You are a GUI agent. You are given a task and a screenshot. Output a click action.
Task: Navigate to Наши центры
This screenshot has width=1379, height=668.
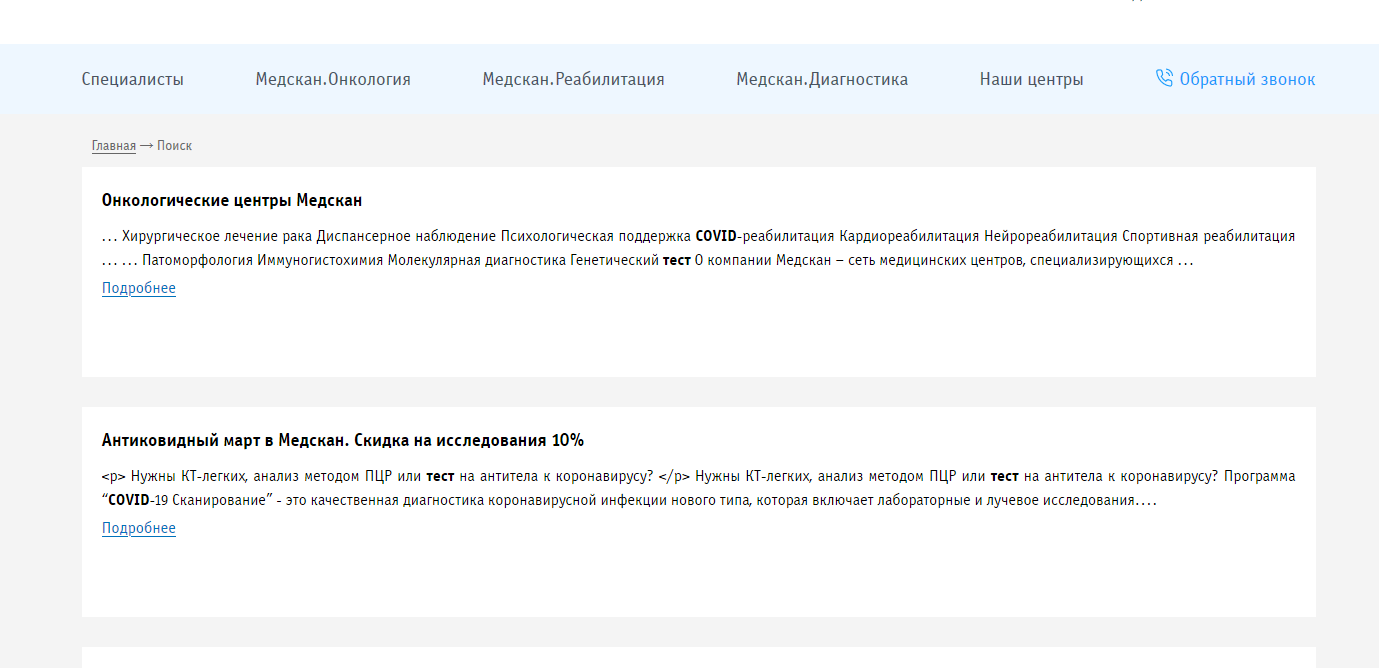tap(1031, 79)
